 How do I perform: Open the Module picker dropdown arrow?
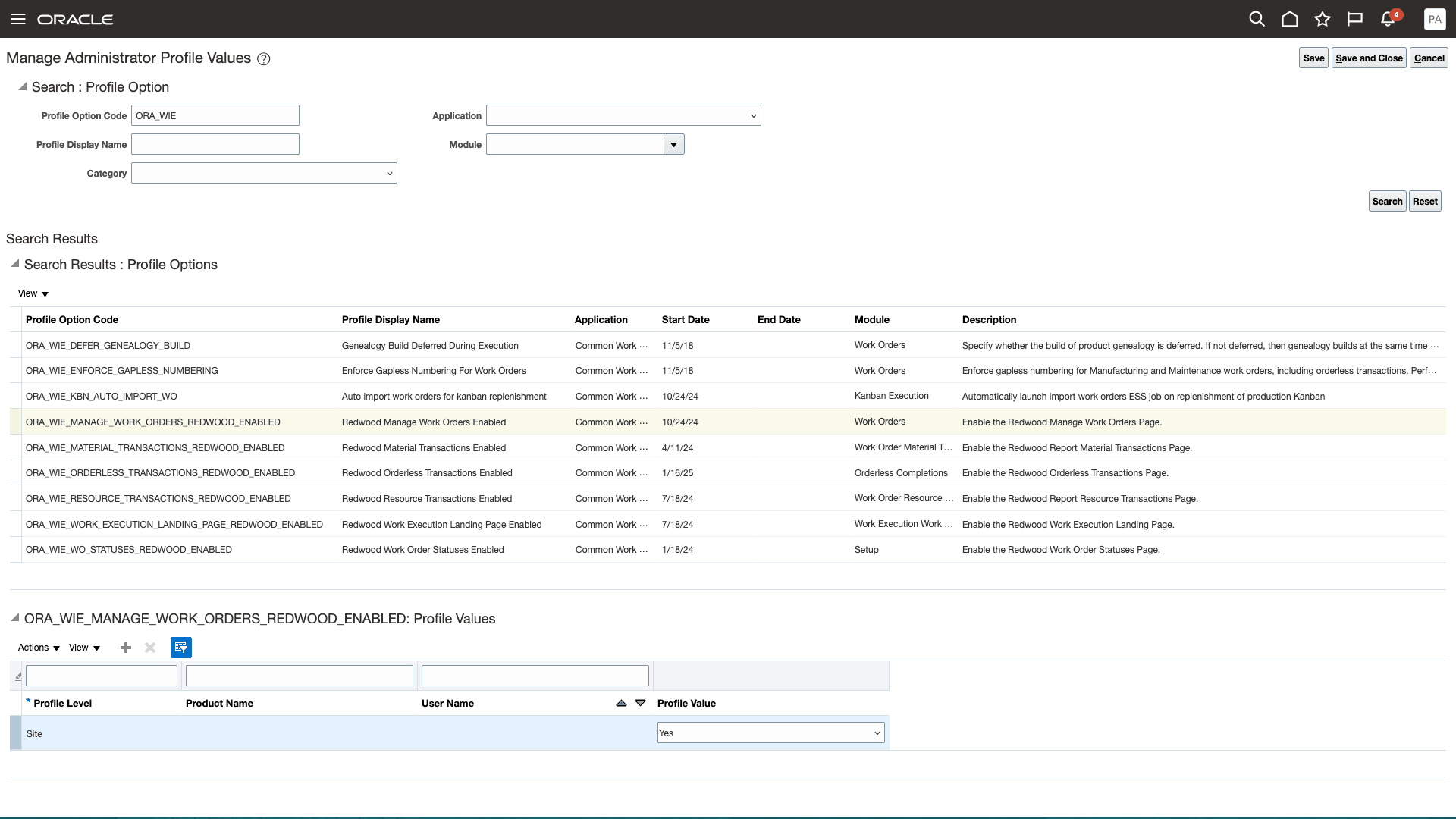click(x=673, y=144)
